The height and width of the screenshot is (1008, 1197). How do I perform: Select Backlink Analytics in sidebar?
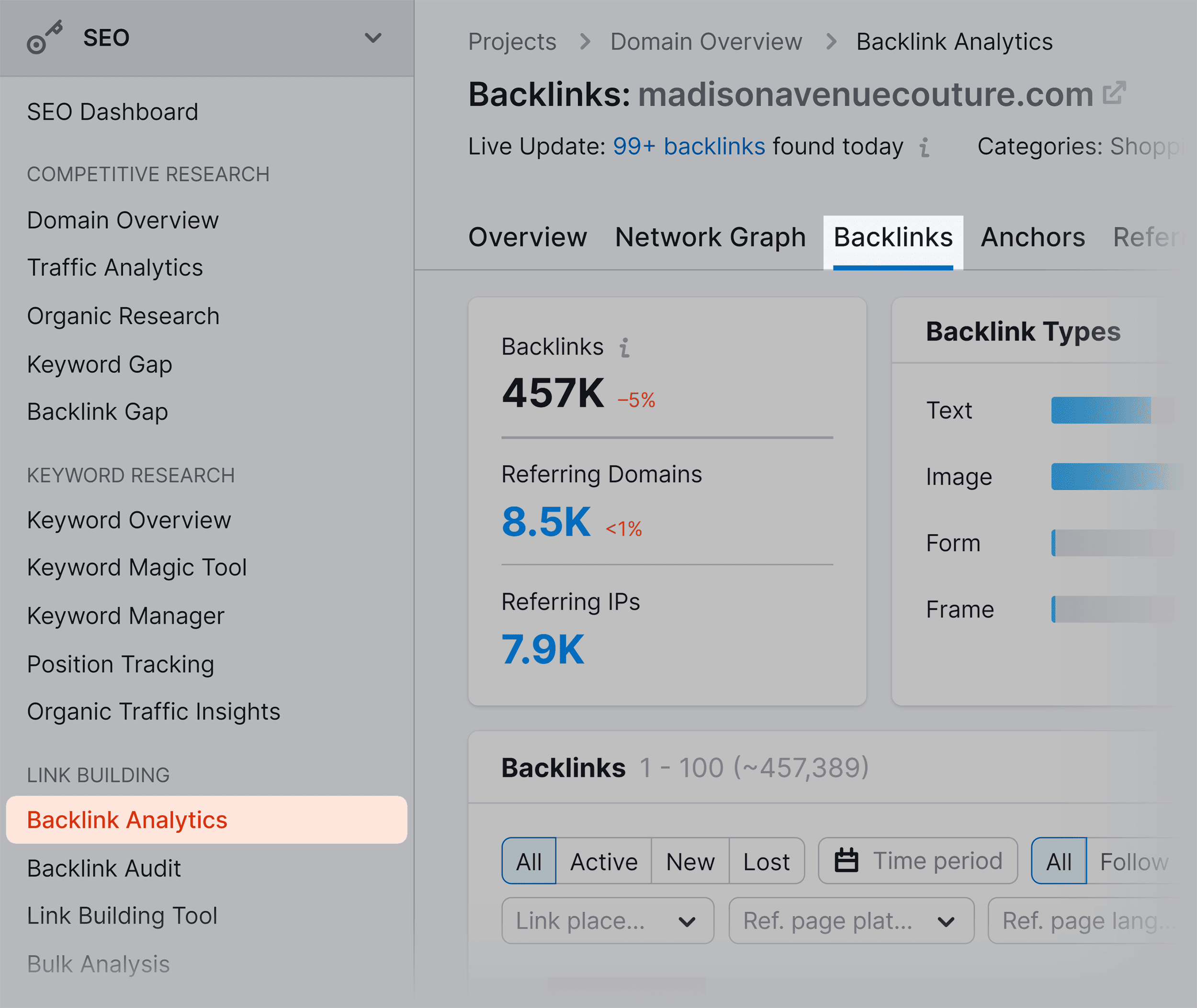[x=206, y=820]
